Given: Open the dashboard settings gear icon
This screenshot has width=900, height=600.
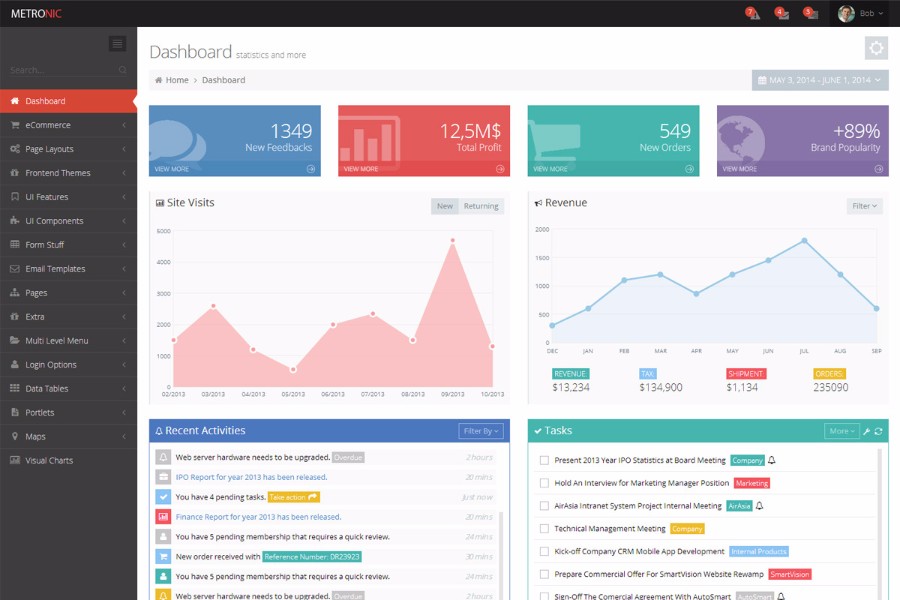Looking at the screenshot, I should point(876,47).
